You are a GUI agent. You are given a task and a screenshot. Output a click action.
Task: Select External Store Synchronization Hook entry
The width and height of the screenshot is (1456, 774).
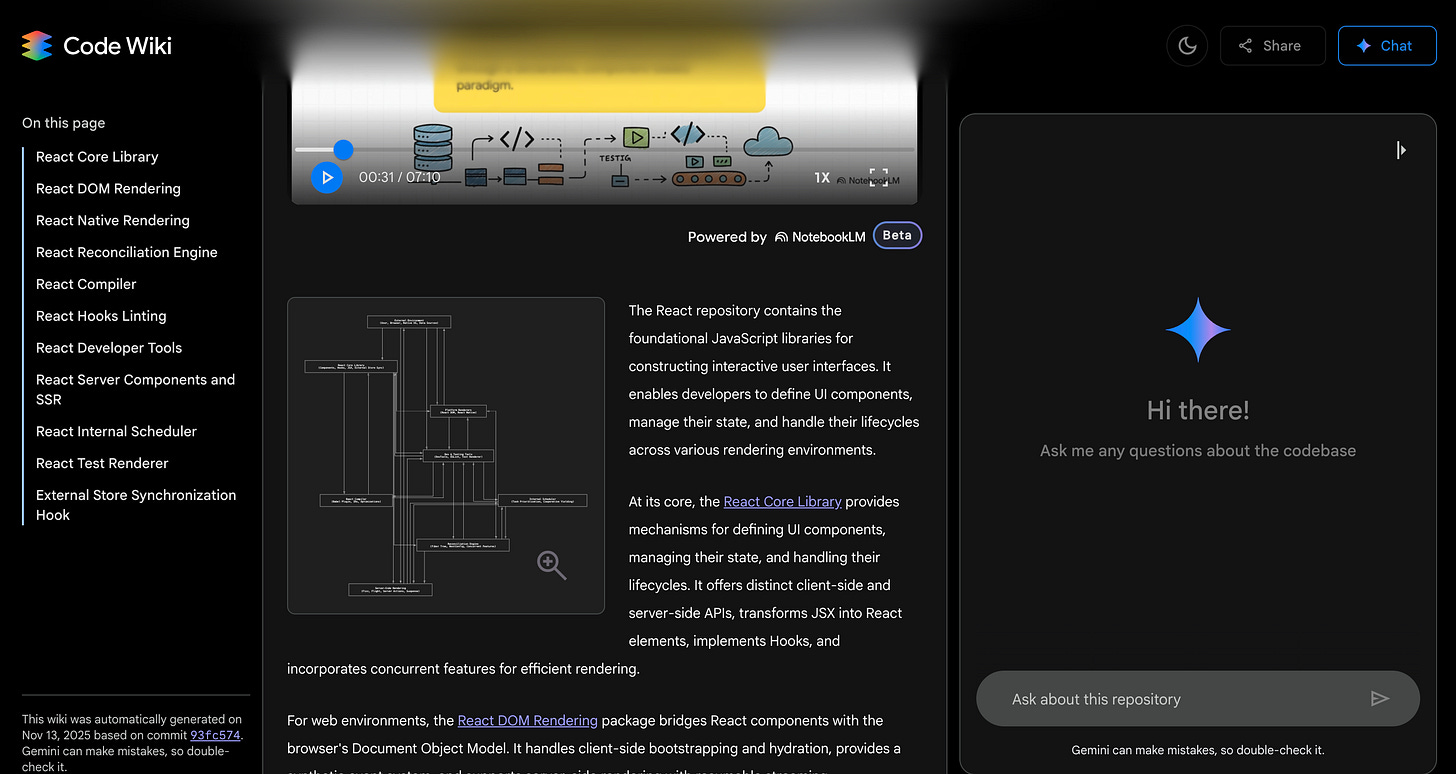point(136,505)
